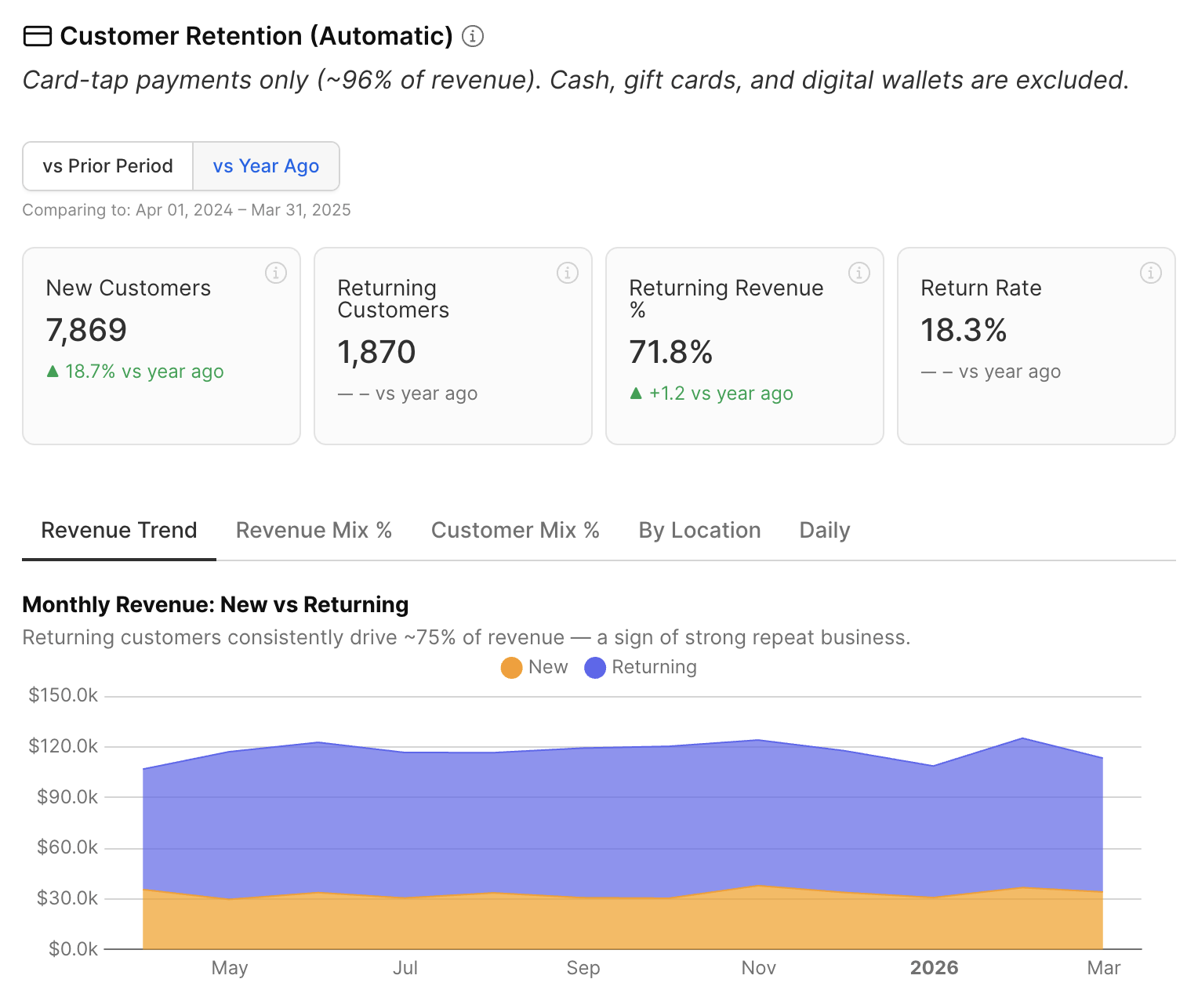Open info icon on Returning Customers card
1198x1008 pixels.
(x=568, y=273)
